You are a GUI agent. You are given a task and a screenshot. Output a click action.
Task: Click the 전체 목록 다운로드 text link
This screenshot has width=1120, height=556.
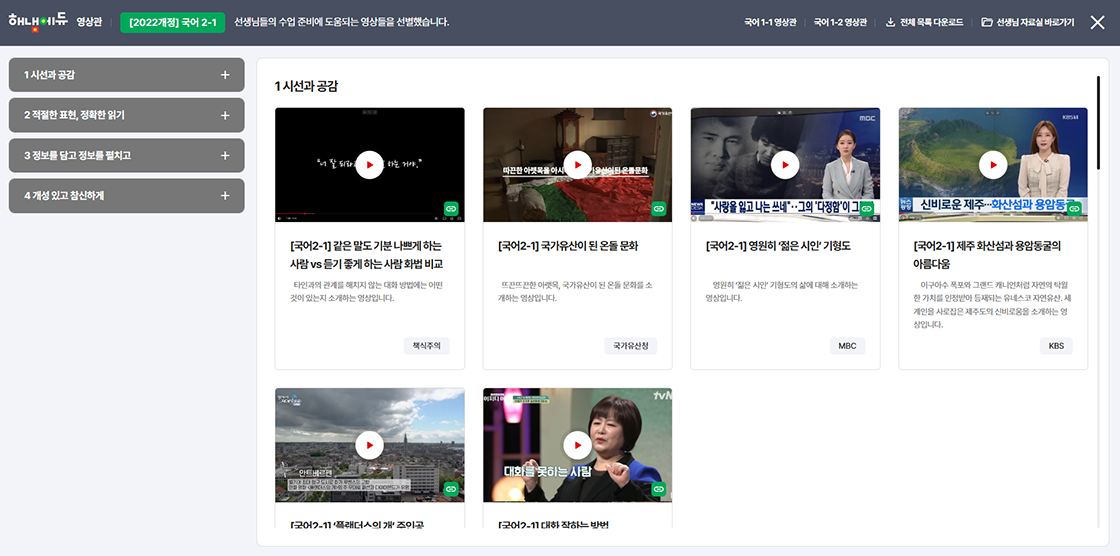931,22
